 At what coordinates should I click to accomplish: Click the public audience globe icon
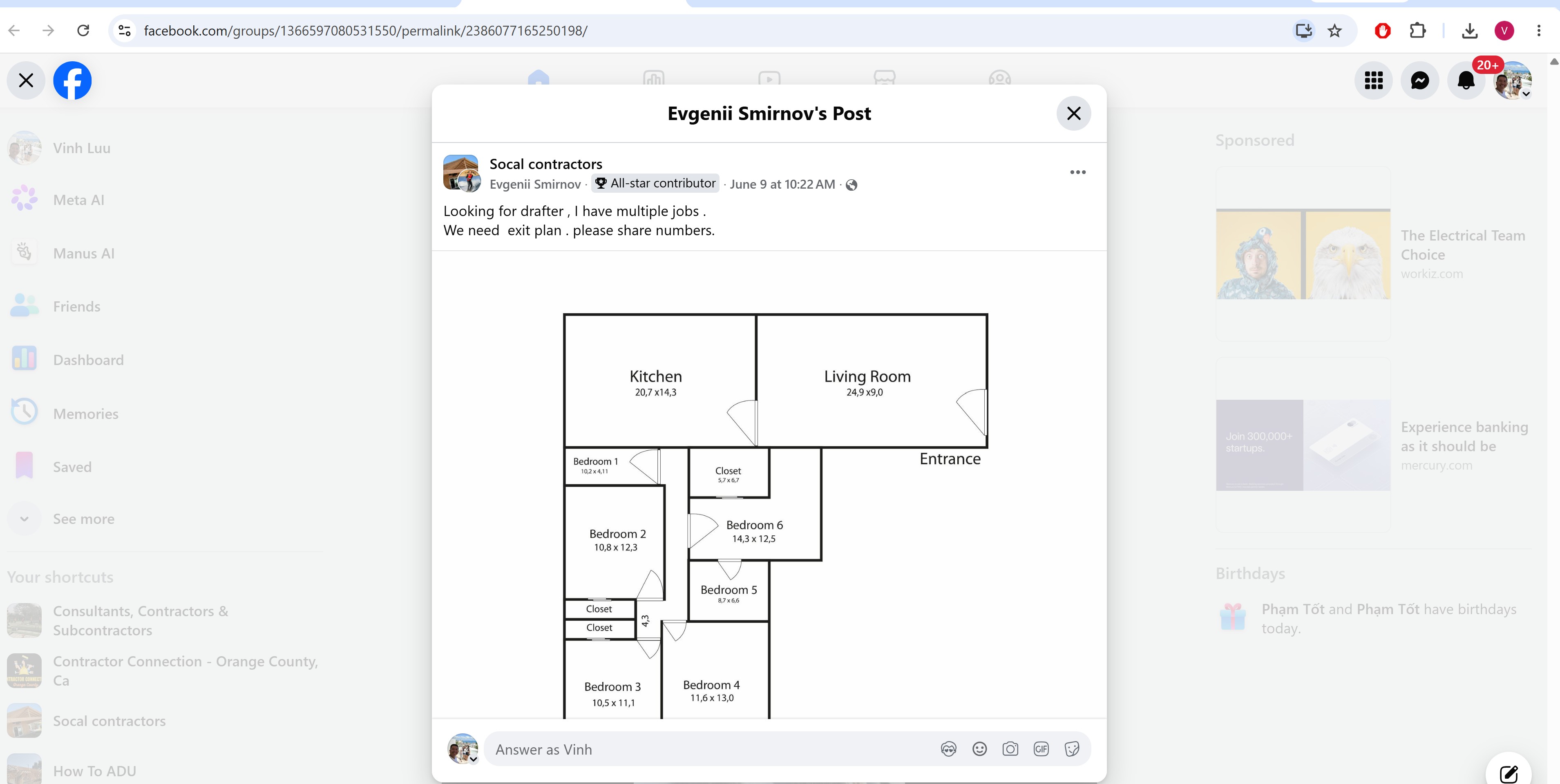(852, 185)
